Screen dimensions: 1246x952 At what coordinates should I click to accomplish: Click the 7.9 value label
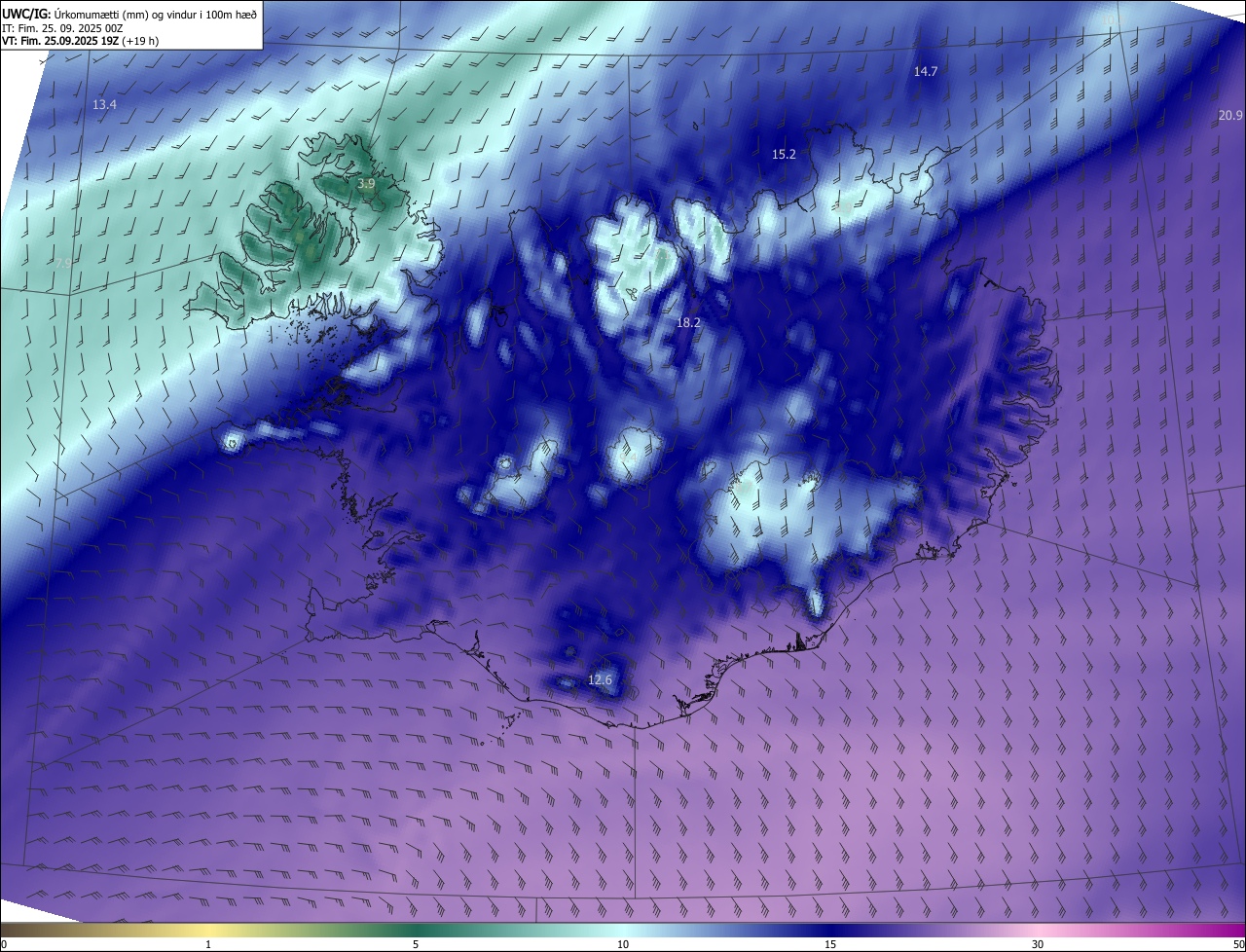coord(62,264)
